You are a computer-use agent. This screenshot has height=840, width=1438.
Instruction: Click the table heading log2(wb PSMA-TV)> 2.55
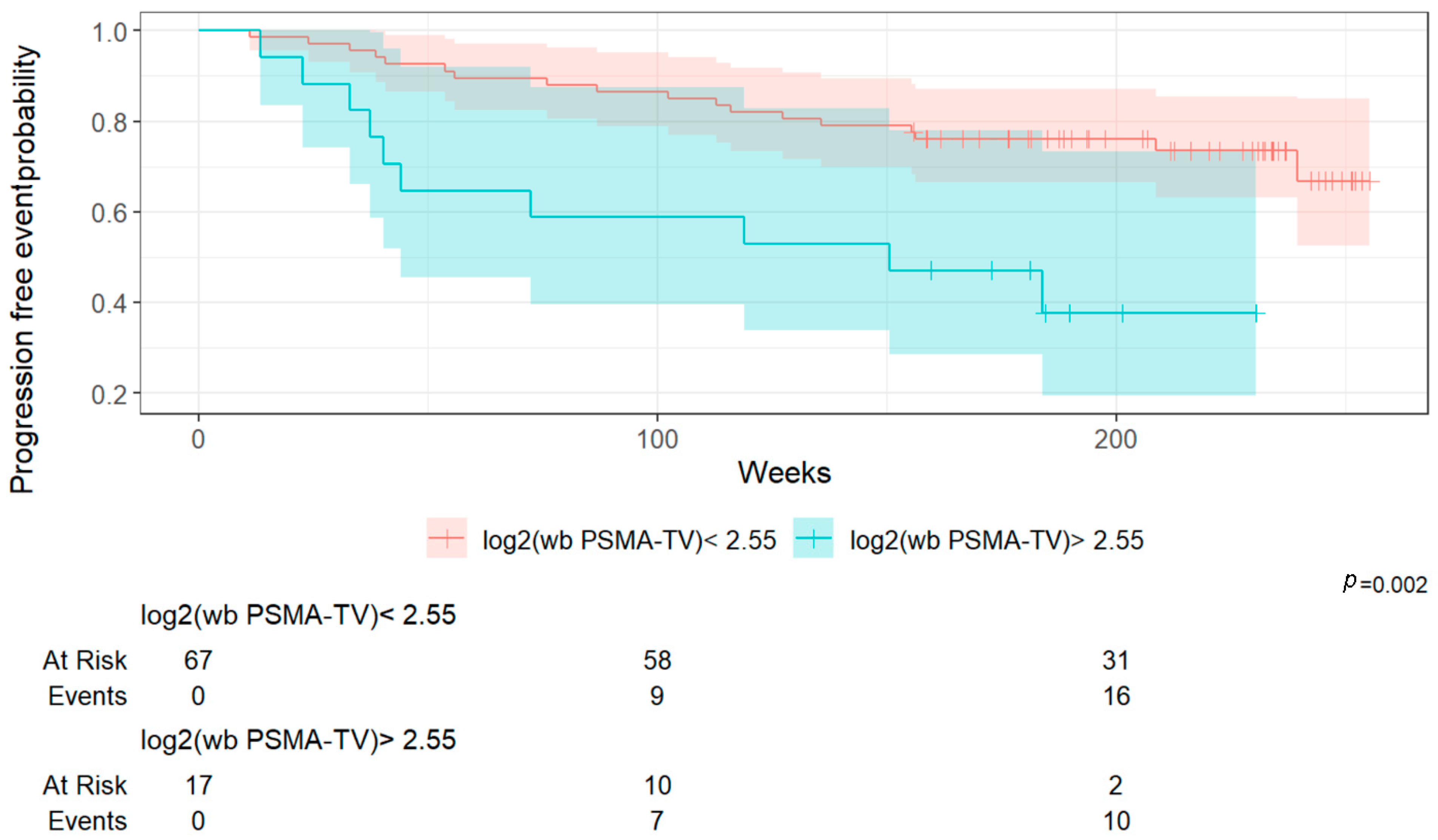[x=298, y=740]
